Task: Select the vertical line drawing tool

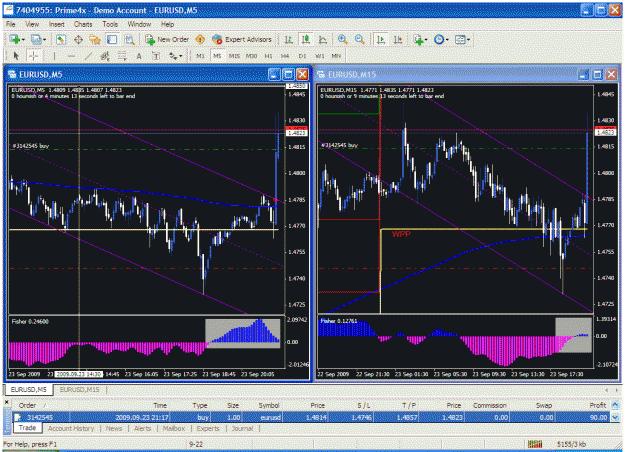Action: point(54,56)
